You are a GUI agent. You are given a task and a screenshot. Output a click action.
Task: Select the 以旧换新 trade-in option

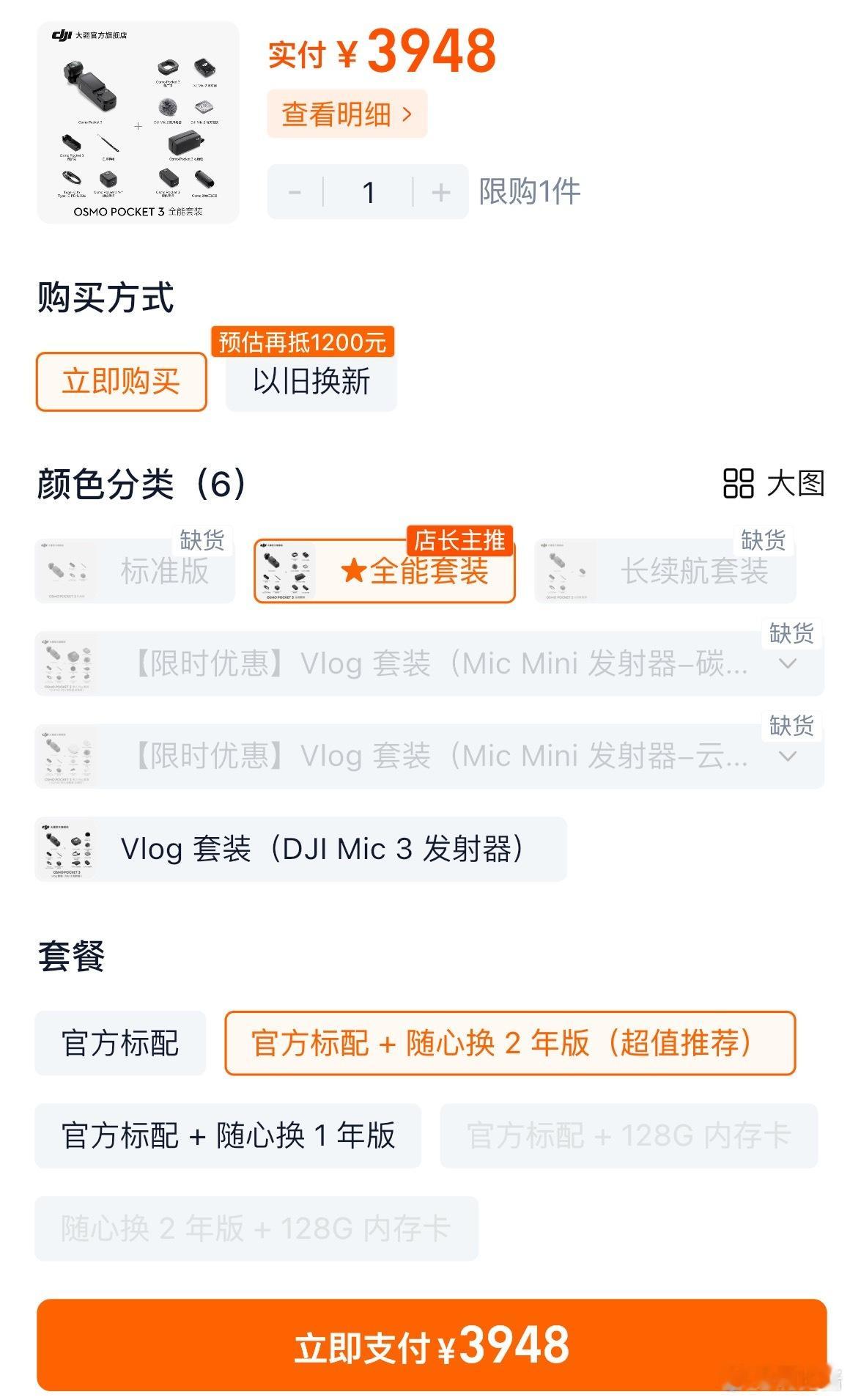click(311, 382)
